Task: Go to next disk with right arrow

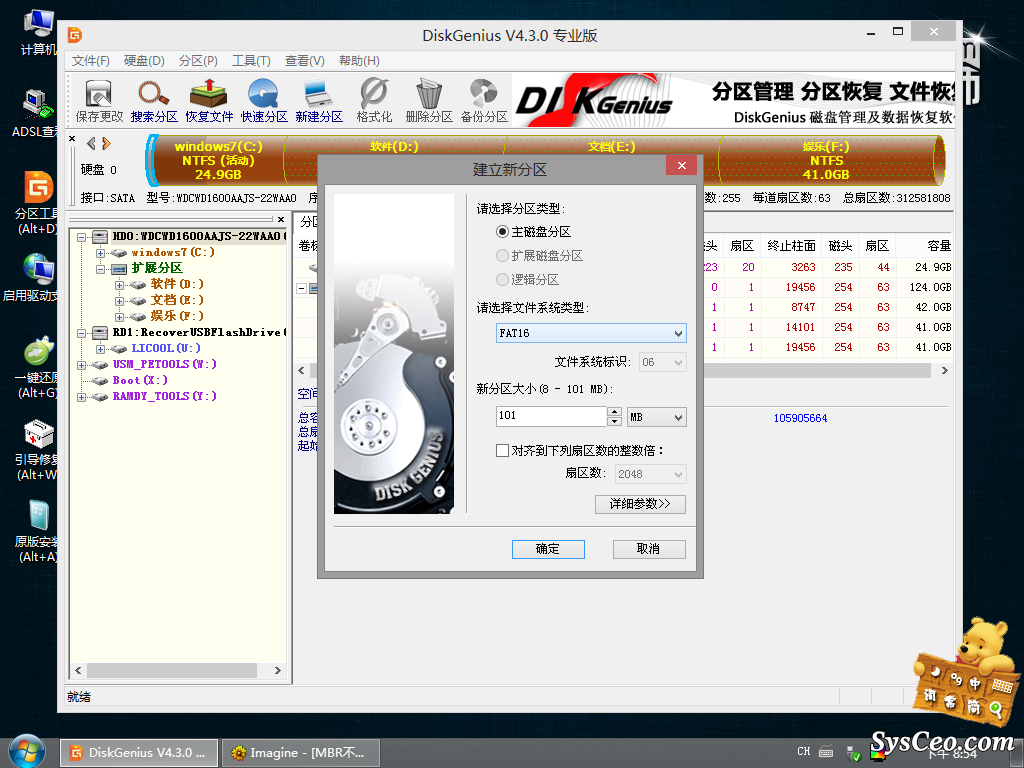Action: 106,144
